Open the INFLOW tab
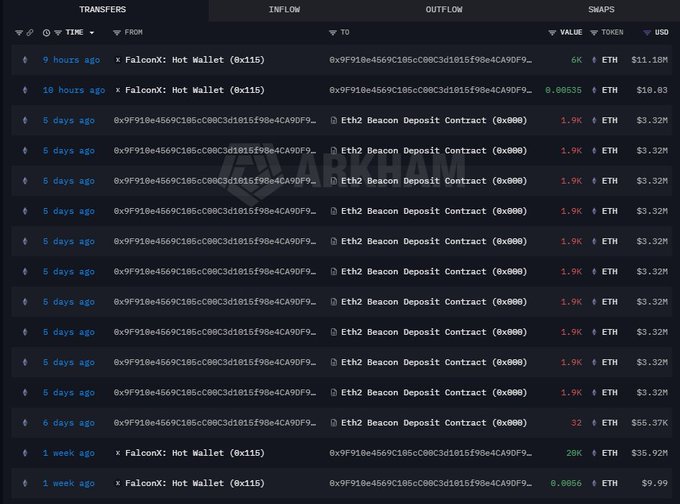This screenshot has width=680, height=504. pos(284,10)
